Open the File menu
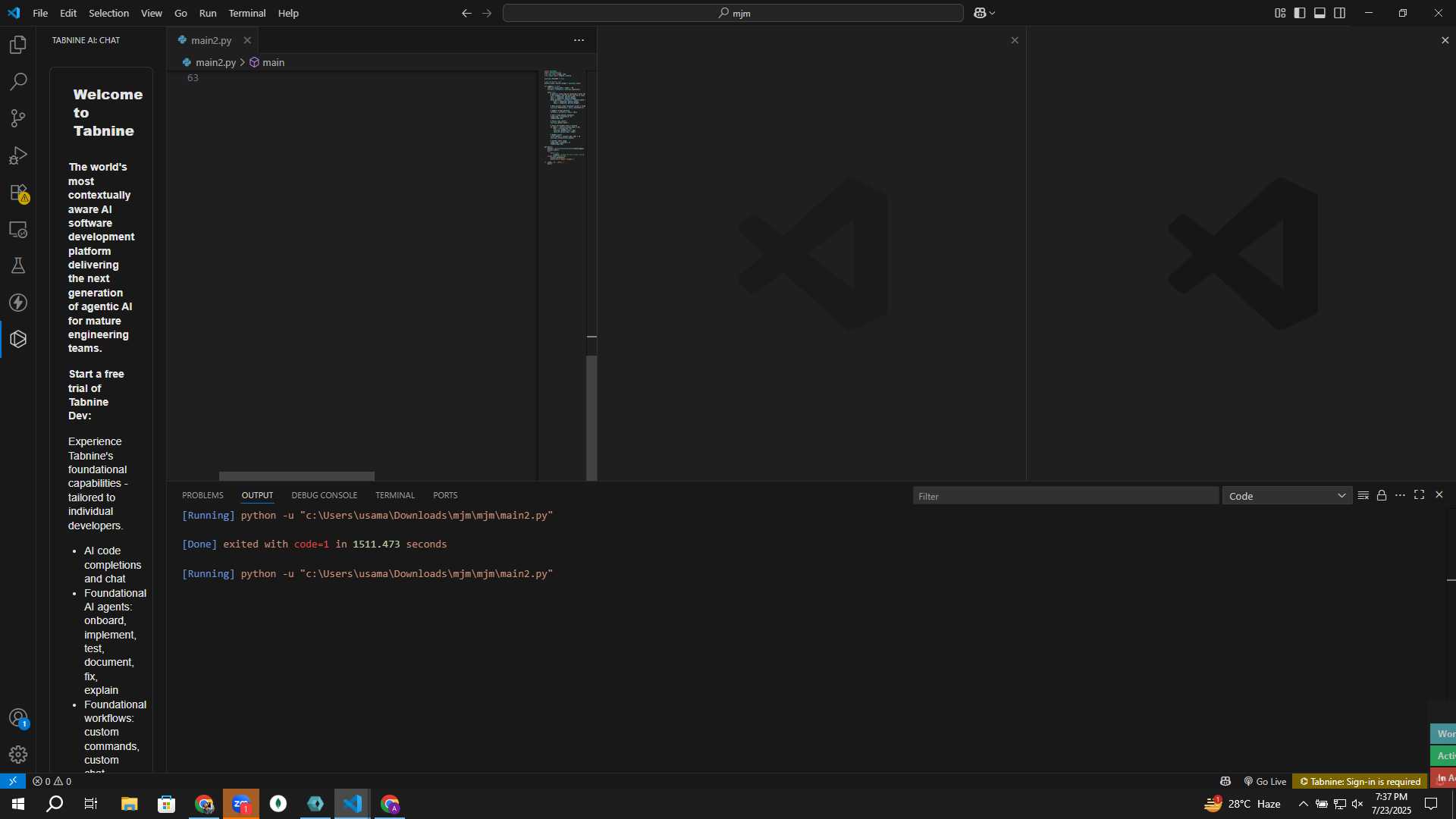The image size is (1456, 819). (x=40, y=13)
